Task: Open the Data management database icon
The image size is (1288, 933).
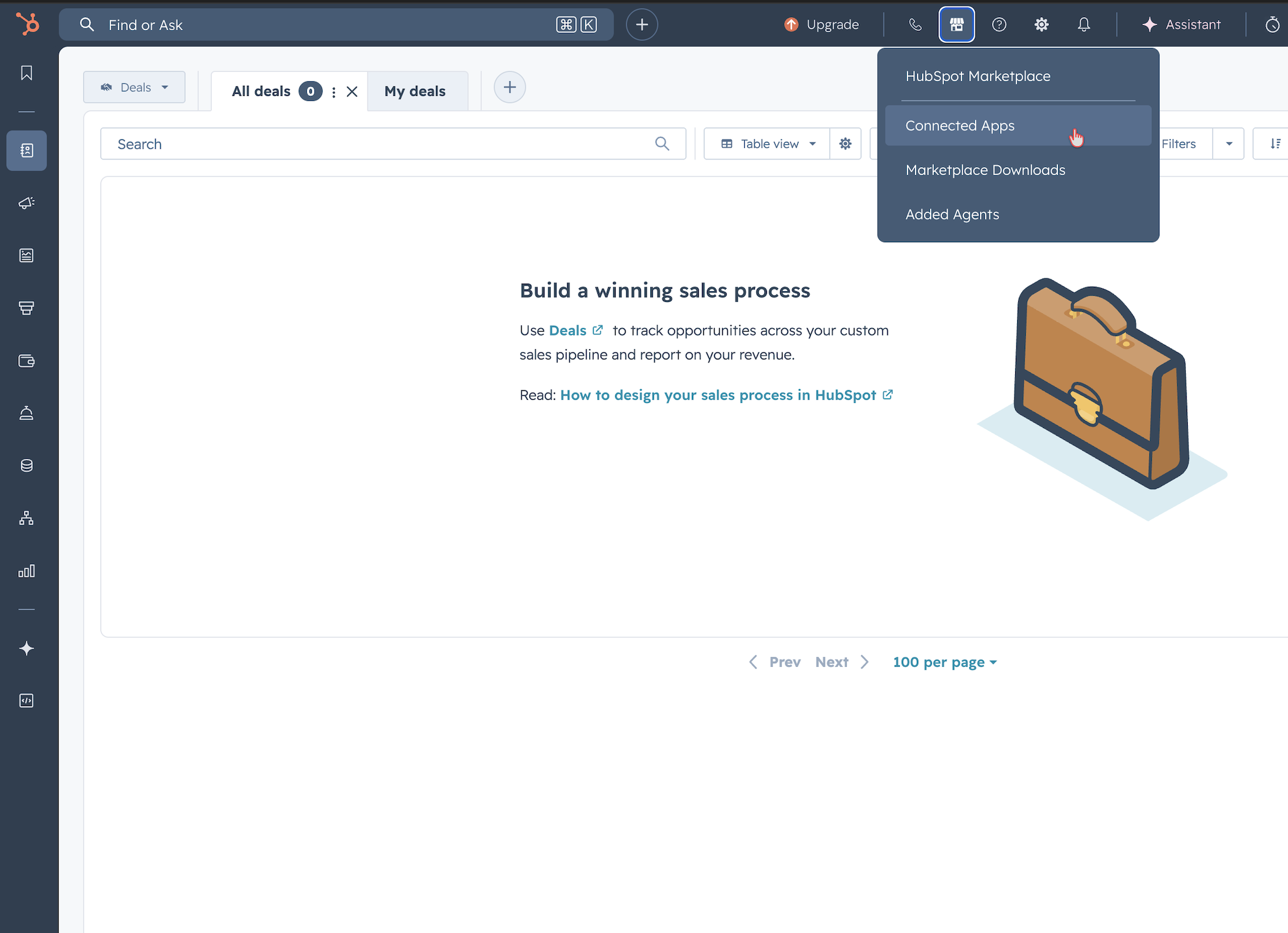Action: click(26, 465)
